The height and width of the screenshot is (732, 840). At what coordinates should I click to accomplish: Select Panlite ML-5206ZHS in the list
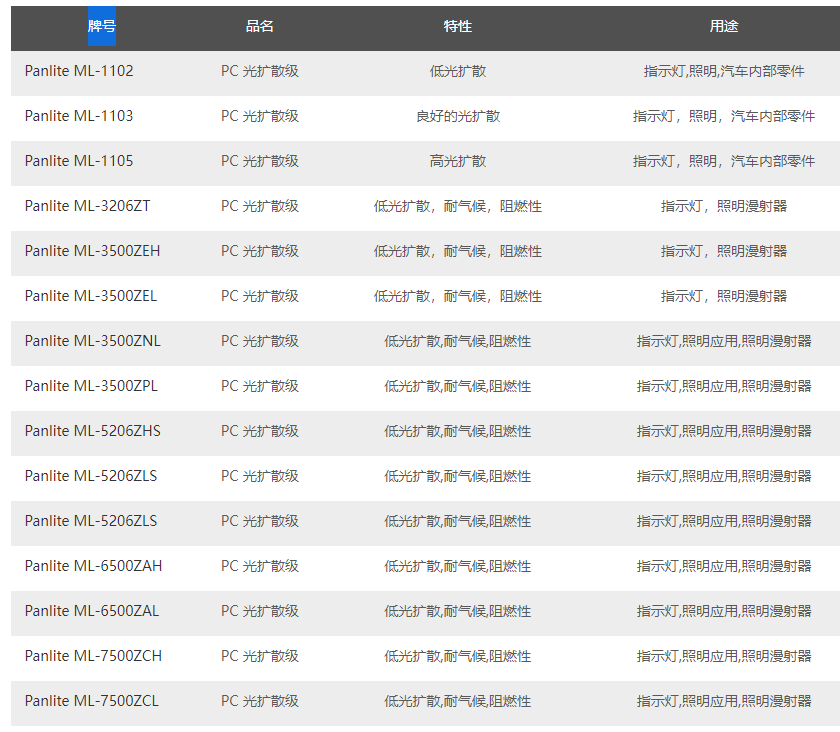click(x=92, y=431)
